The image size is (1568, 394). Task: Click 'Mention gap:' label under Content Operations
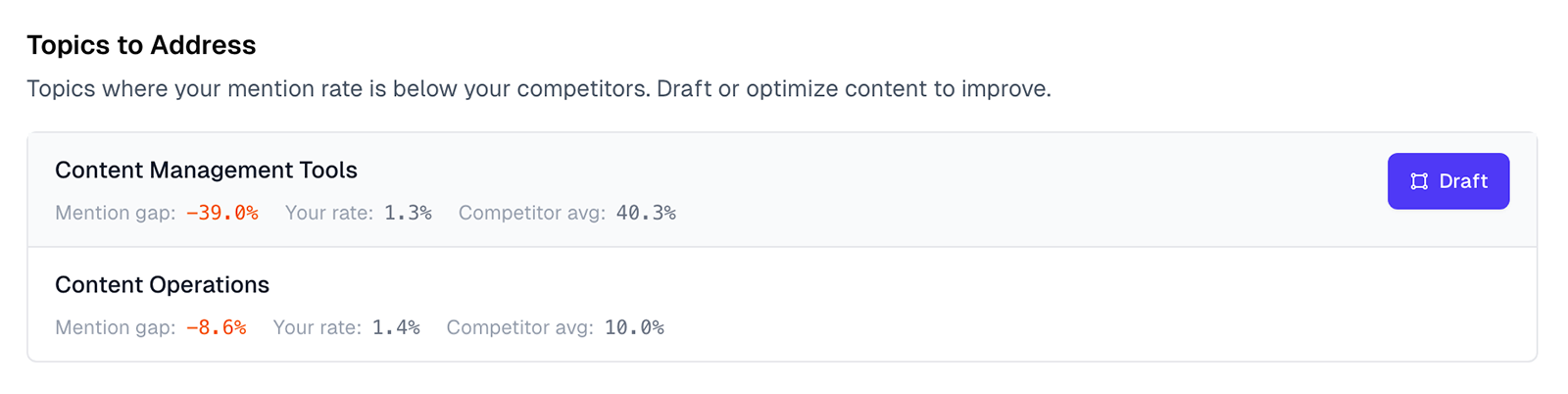point(116,328)
